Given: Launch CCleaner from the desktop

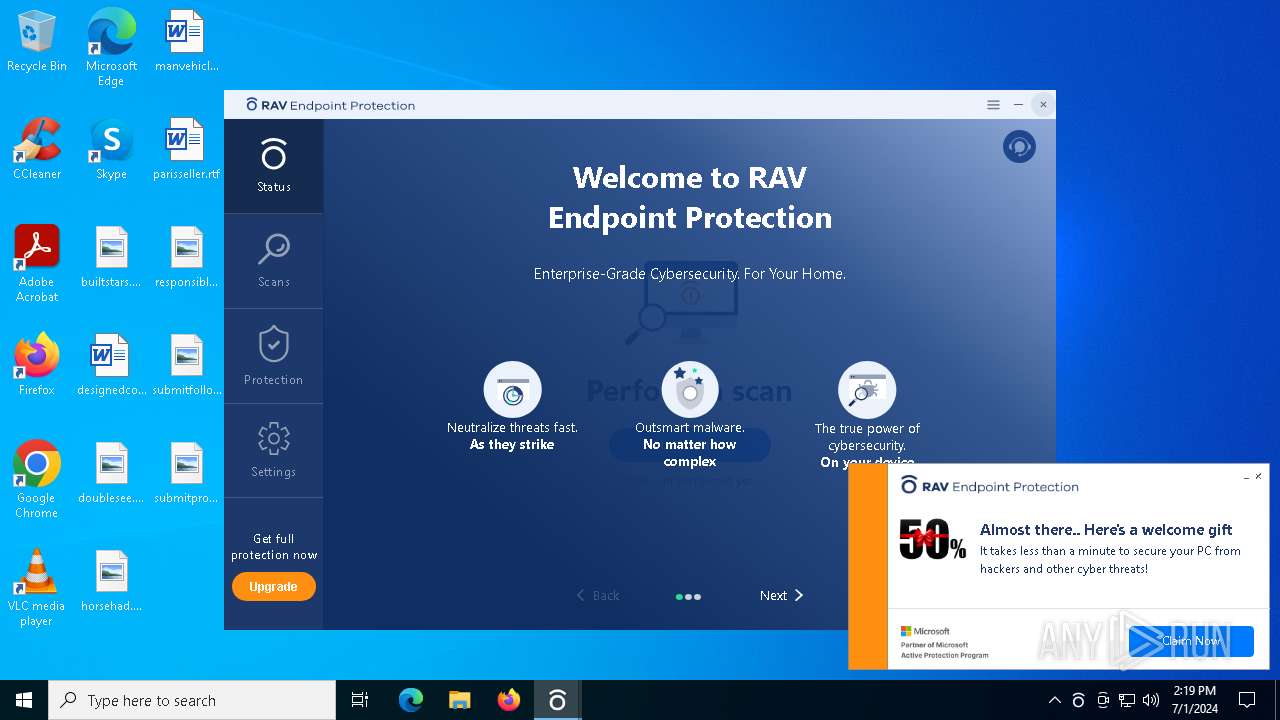Looking at the screenshot, I should tap(37, 149).
